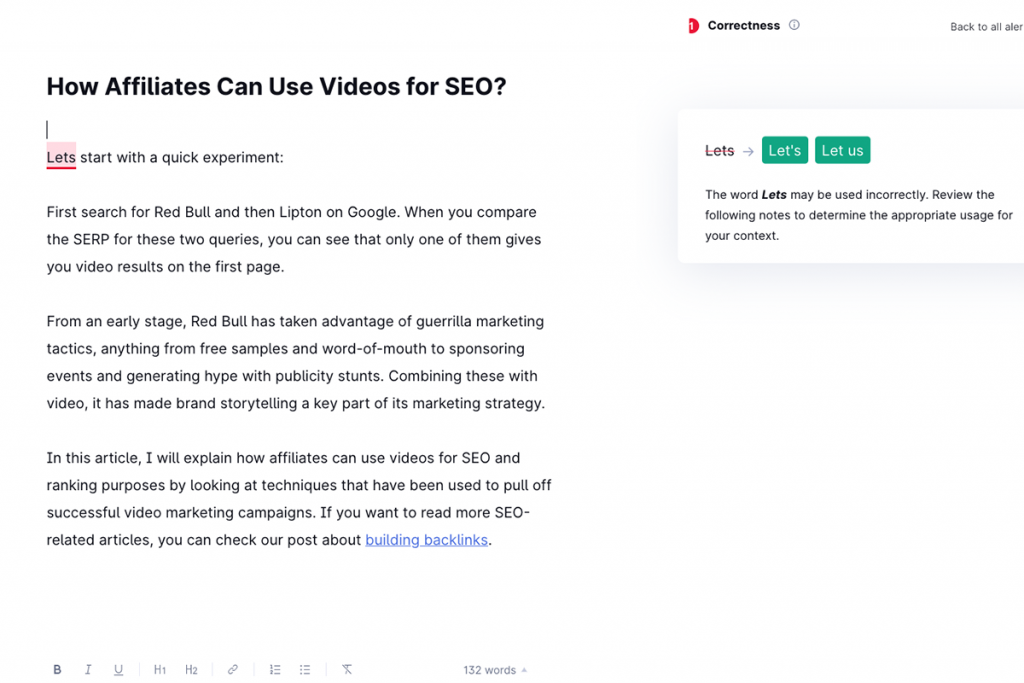Click the strikethrough "Lets" in suggestion card

coord(720,151)
